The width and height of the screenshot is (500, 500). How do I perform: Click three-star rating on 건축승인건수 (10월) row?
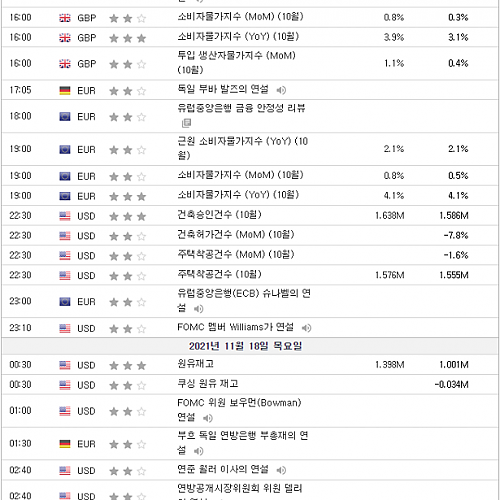click(128, 217)
